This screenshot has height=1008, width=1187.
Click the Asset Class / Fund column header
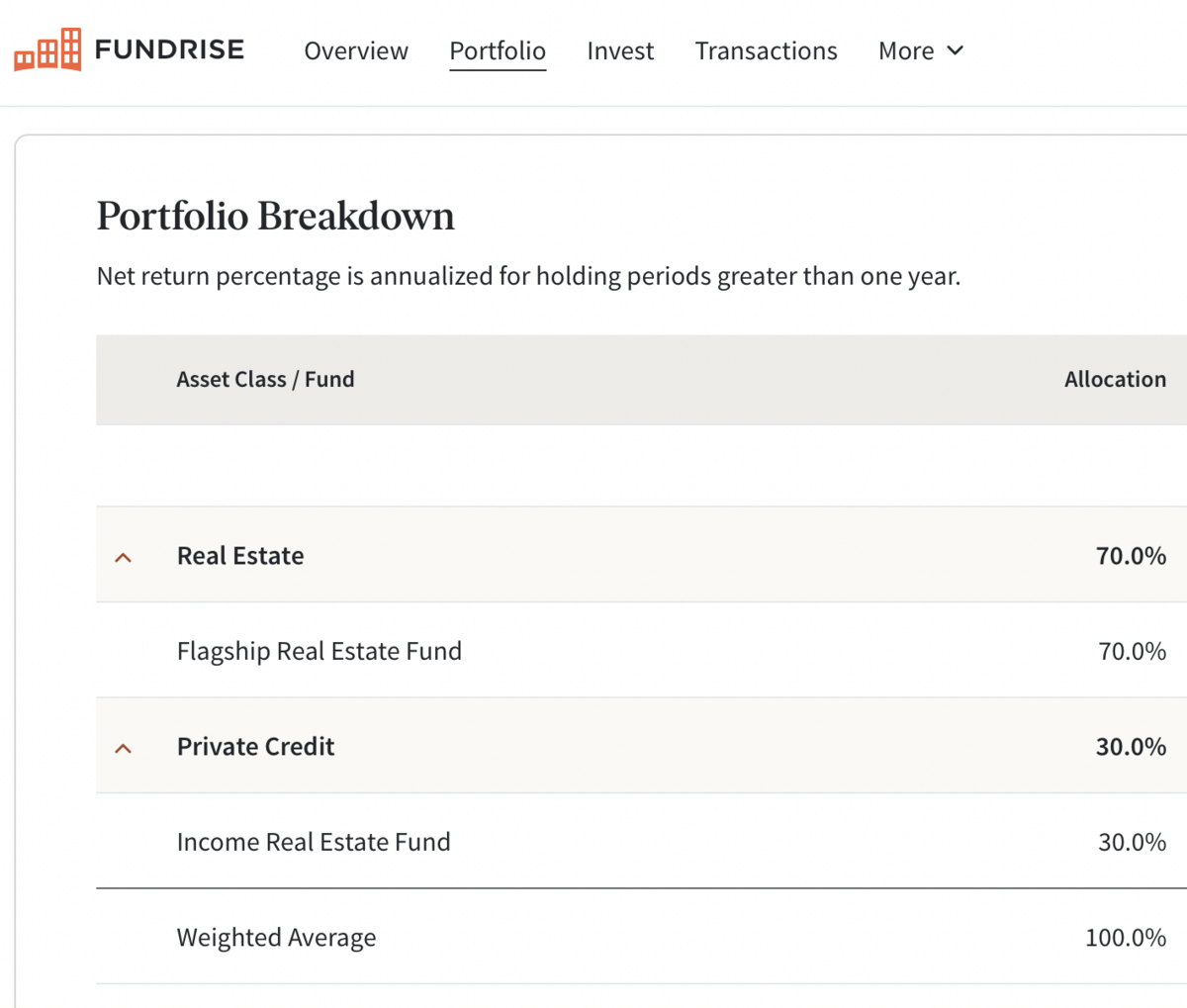point(265,380)
